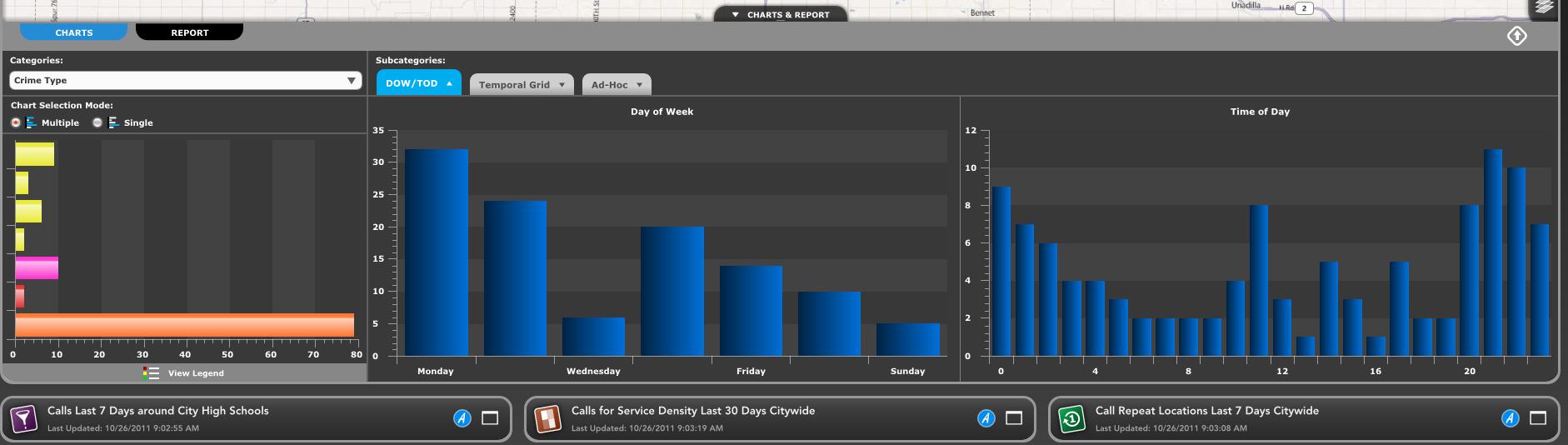Click the Monday bar in Day of Week

tap(436, 252)
